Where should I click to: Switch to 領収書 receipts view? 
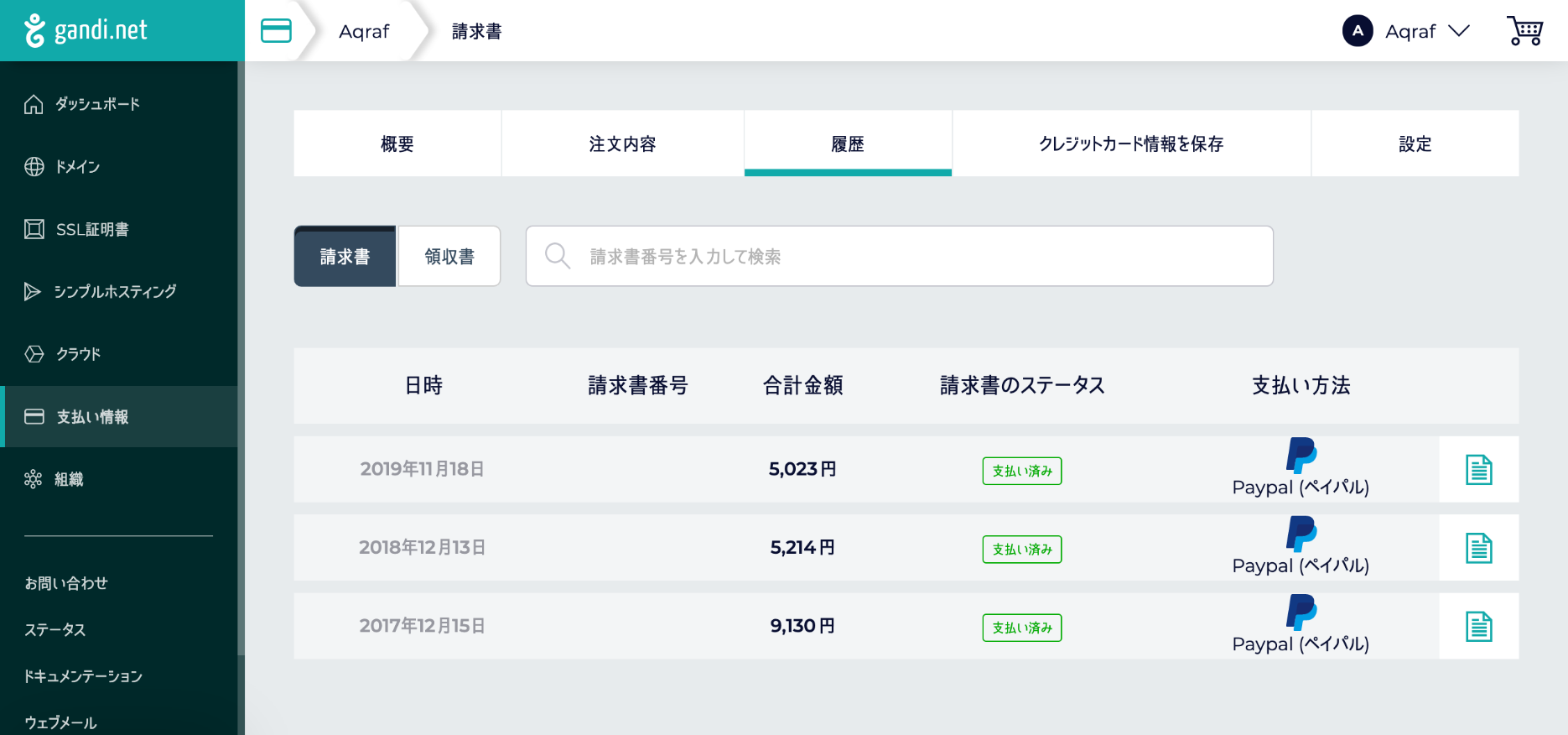[449, 257]
